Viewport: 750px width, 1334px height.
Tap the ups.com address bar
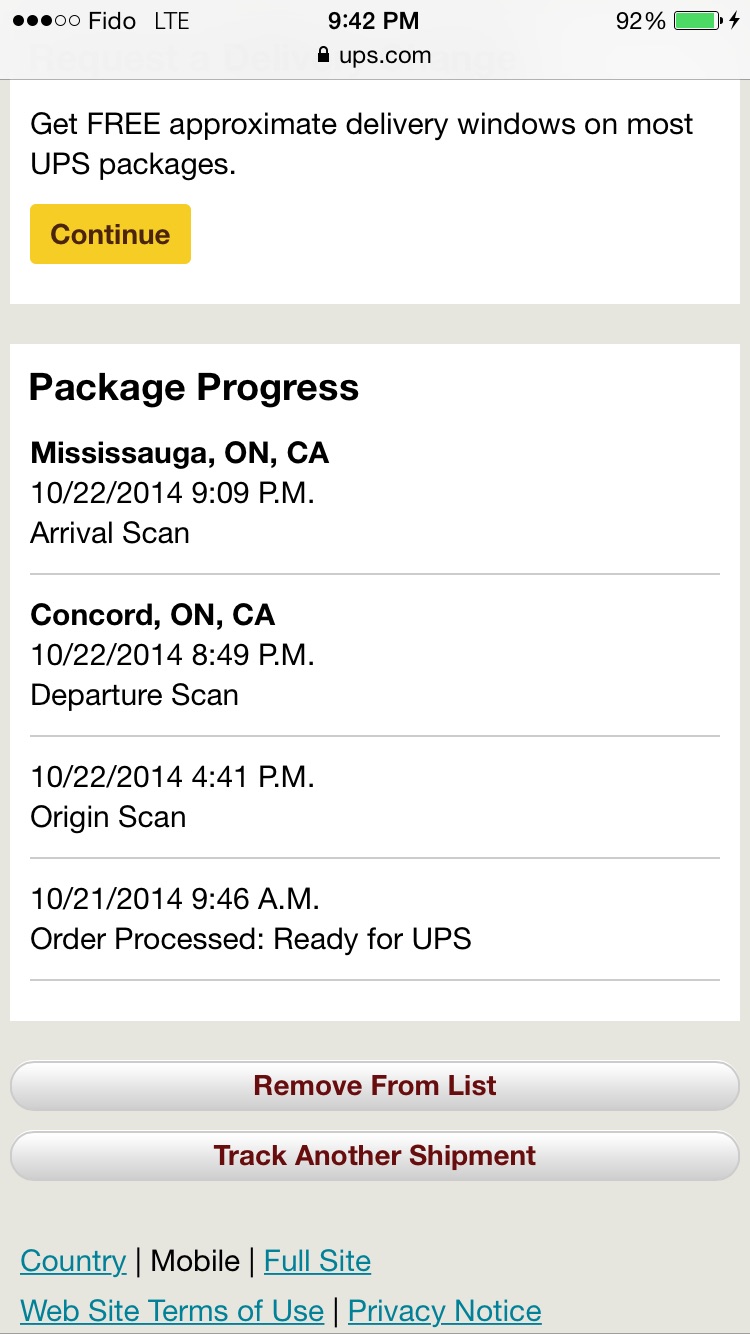coord(375,55)
